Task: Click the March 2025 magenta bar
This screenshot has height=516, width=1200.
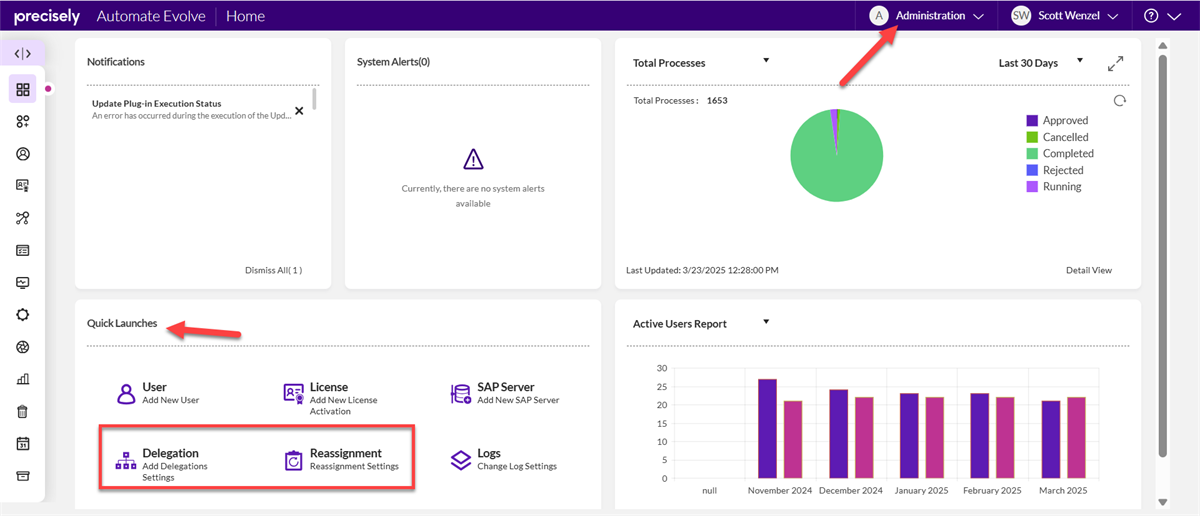Action: (x=1074, y=437)
